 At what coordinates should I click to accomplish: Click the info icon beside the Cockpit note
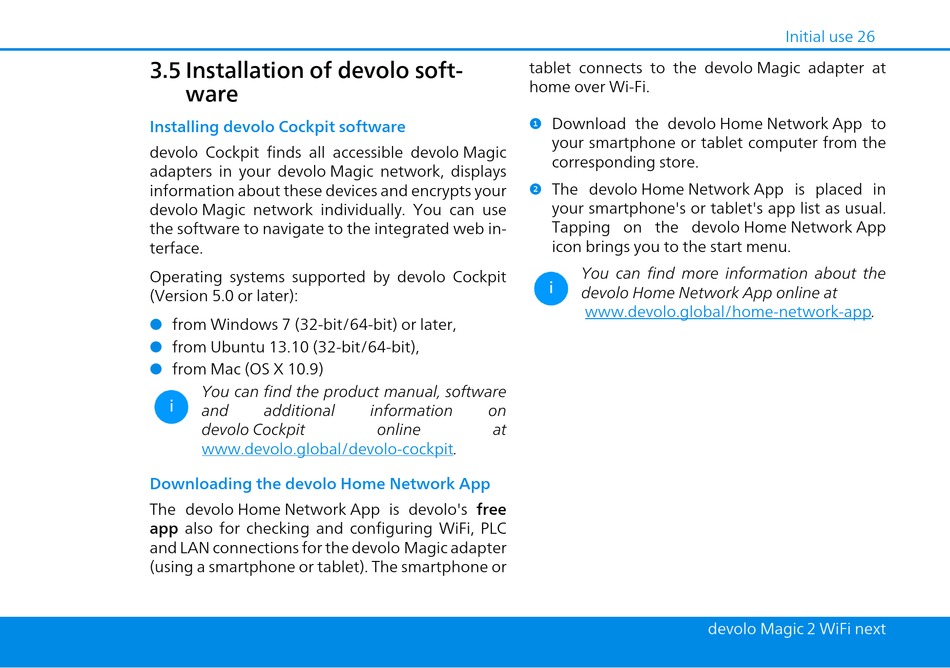171,406
